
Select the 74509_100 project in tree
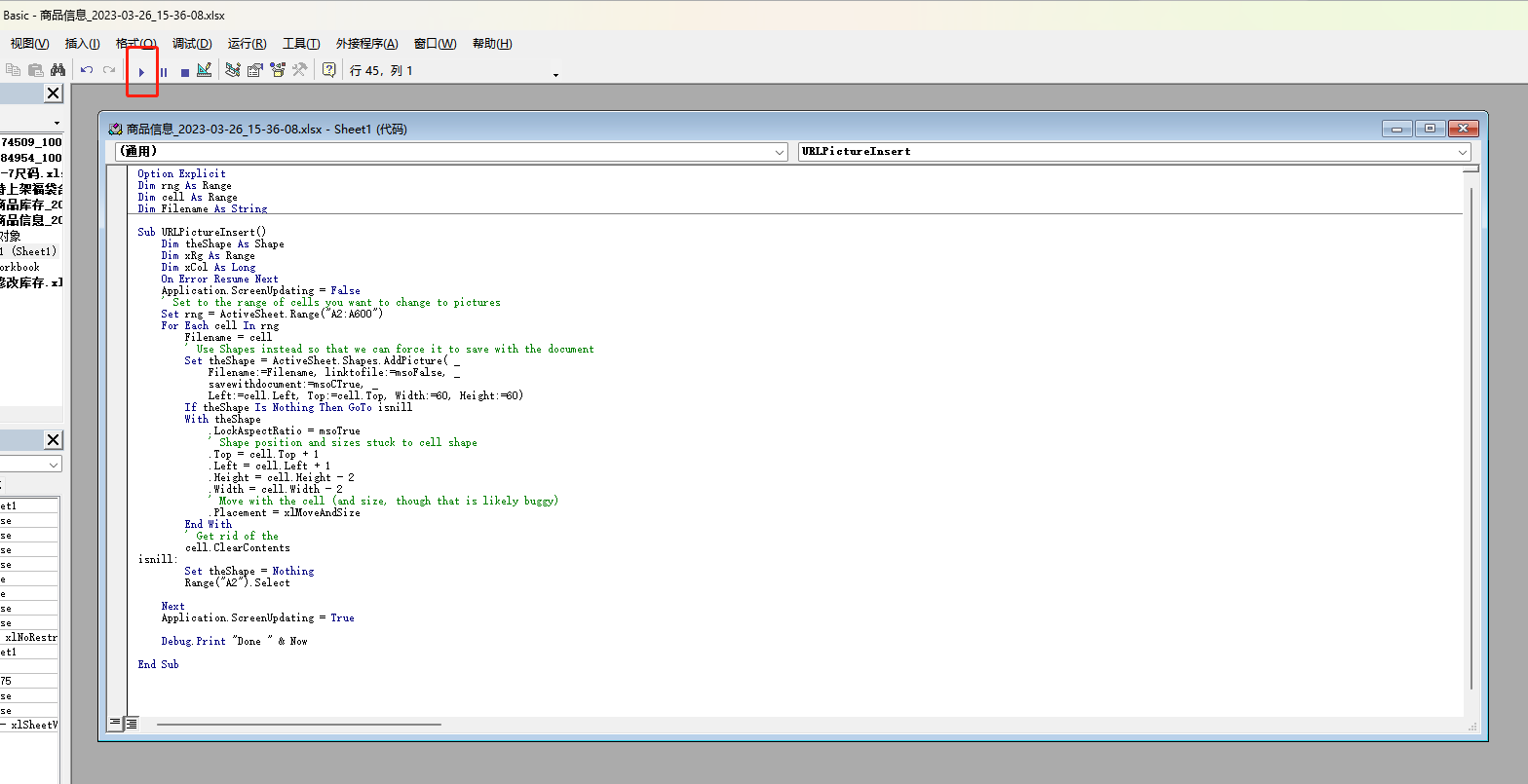(x=31, y=142)
